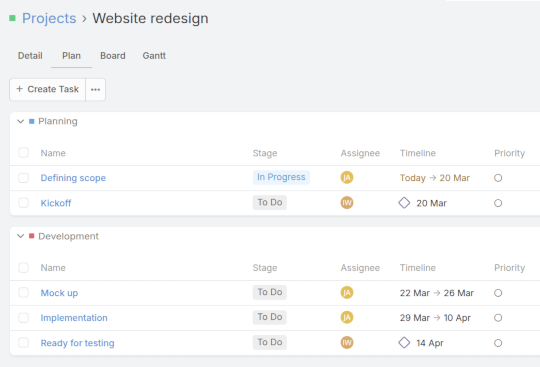Click the IW assignee avatar for Kickoff

tap(347, 203)
